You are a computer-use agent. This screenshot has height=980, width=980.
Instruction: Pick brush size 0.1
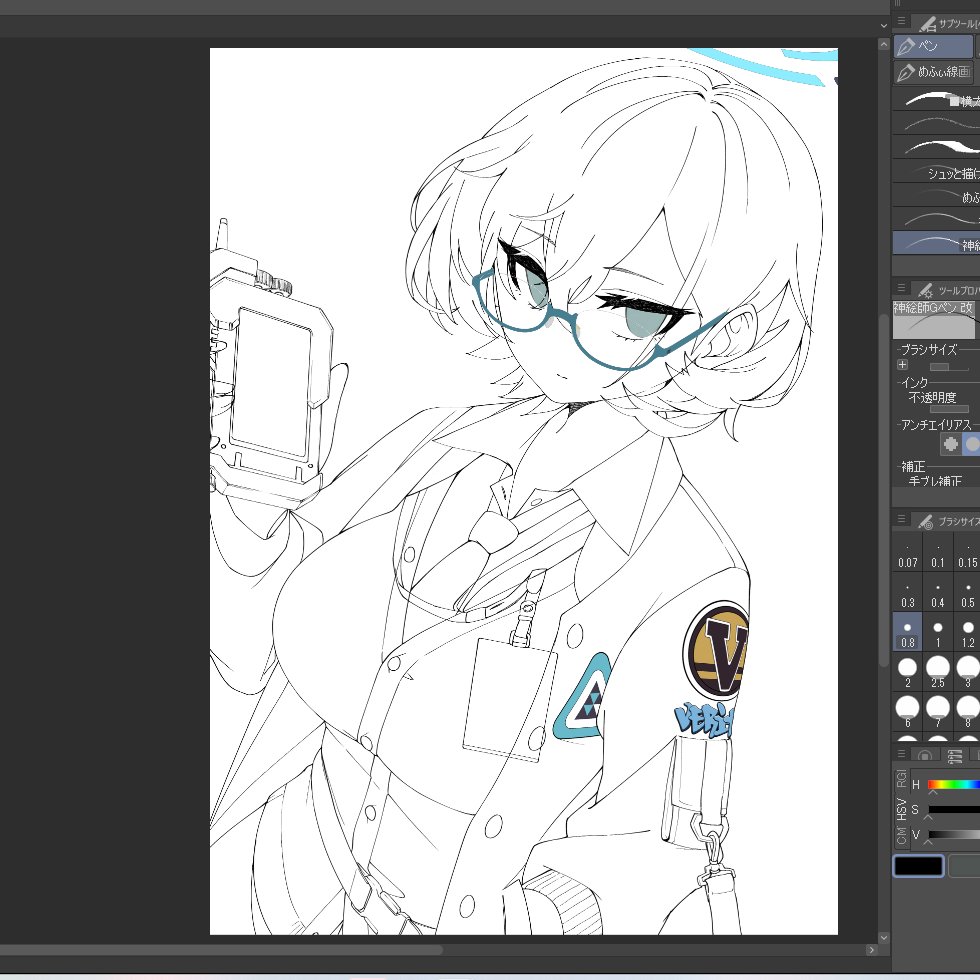pos(938,552)
